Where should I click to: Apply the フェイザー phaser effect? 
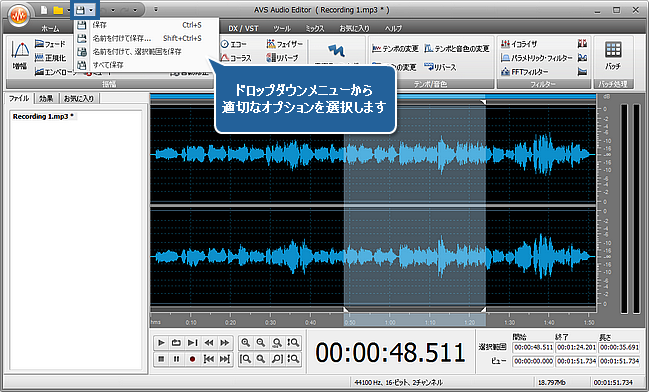285,43
